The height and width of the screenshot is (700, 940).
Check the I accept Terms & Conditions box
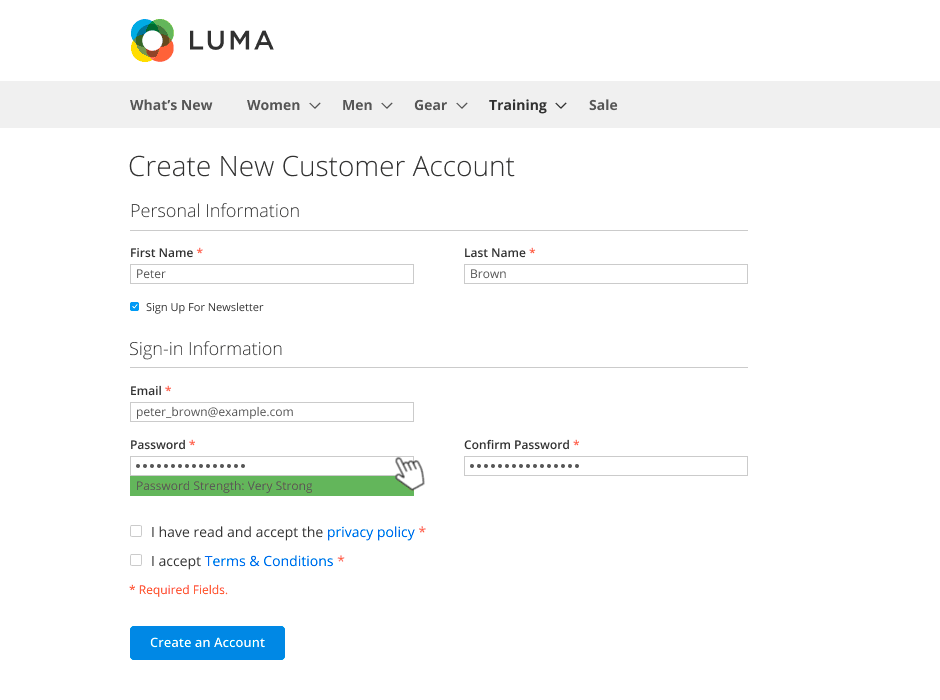136,560
